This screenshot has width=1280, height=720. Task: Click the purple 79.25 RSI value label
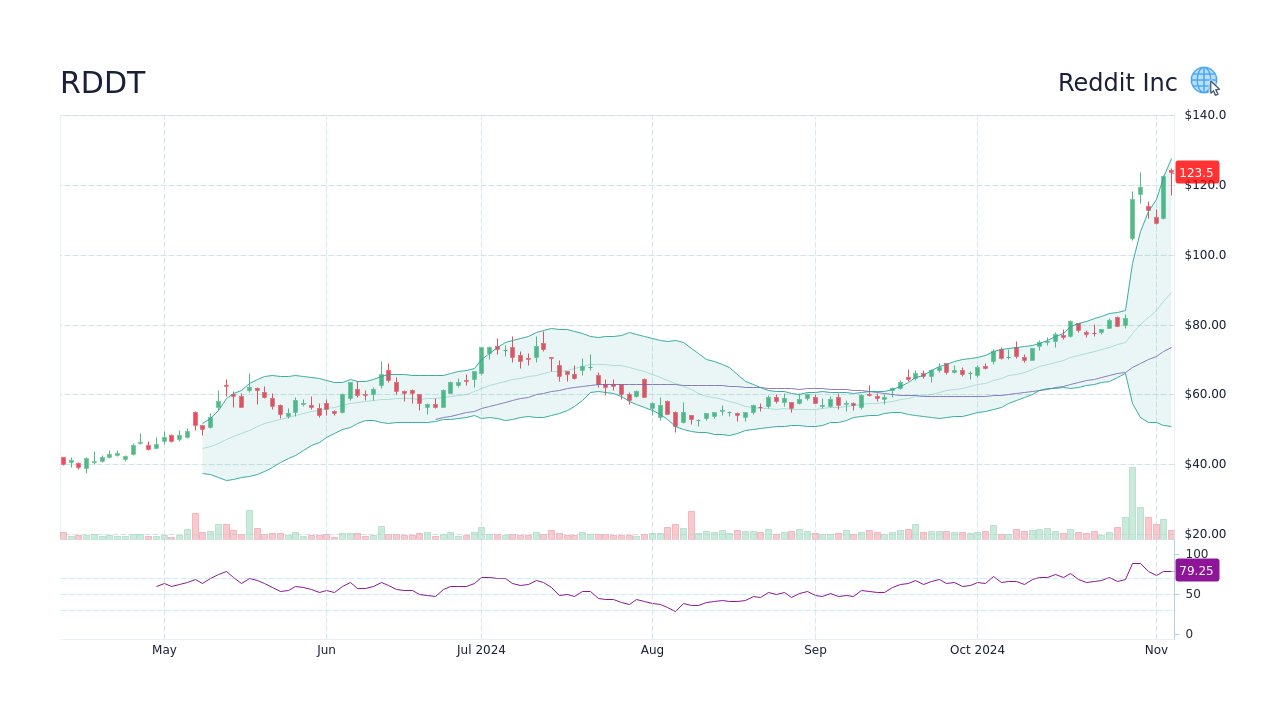[x=1196, y=571]
